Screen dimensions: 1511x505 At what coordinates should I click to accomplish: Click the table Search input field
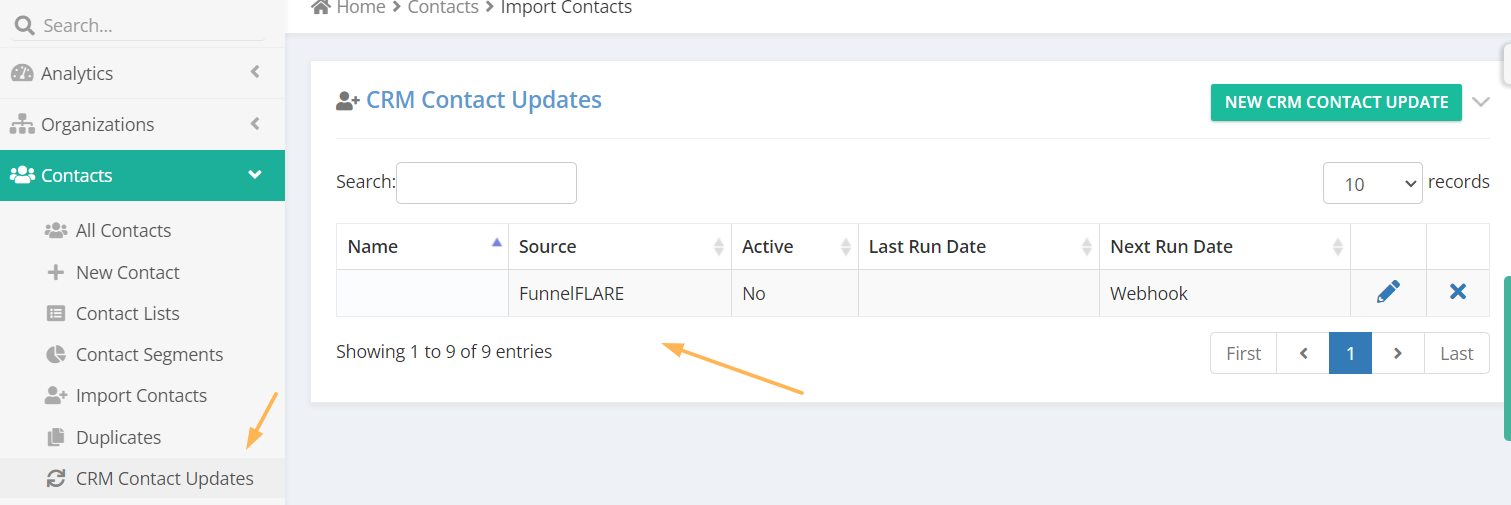tap(486, 183)
